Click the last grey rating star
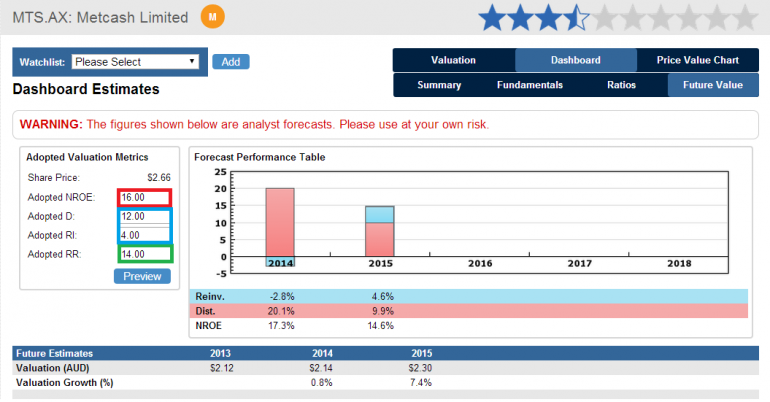This screenshot has height=402, width=770. tap(745, 17)
